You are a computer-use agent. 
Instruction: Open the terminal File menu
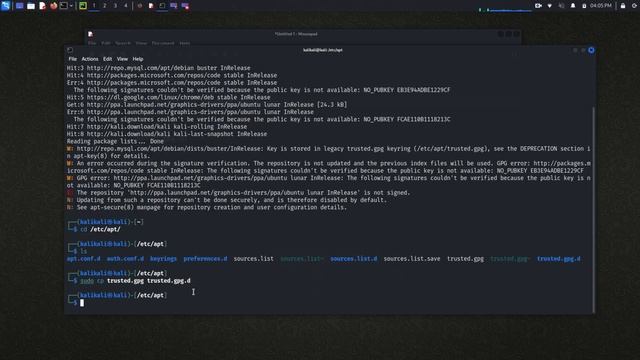coord(73,59)
